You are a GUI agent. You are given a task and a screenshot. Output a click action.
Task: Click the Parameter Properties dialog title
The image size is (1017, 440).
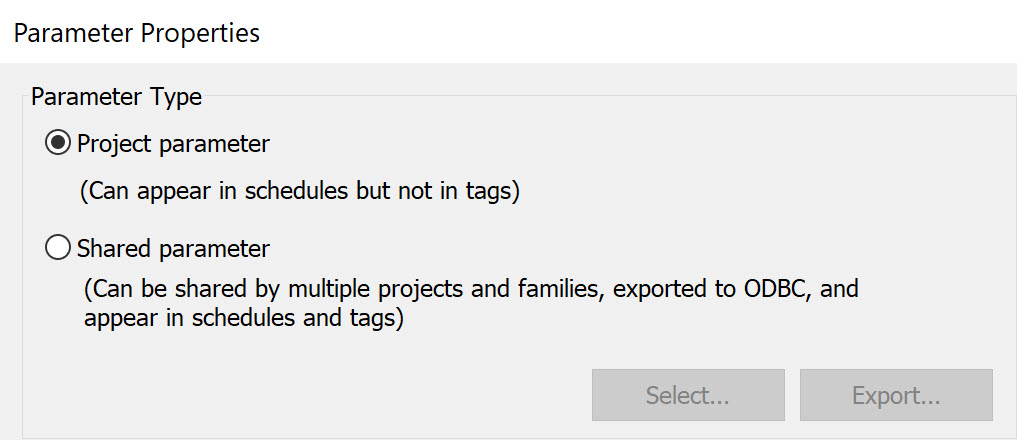click(136, 33)
